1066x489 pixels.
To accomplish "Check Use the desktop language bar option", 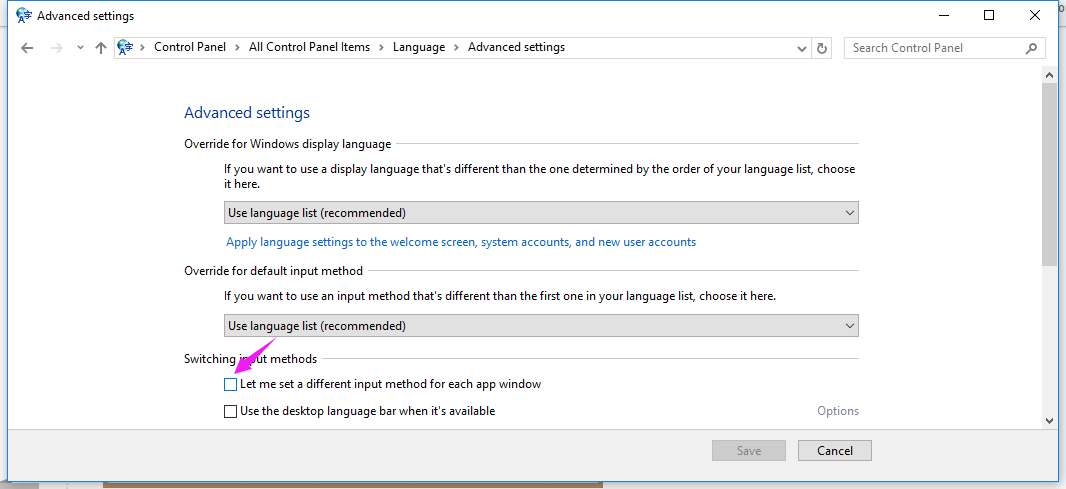I will click(x=230, y=411).
